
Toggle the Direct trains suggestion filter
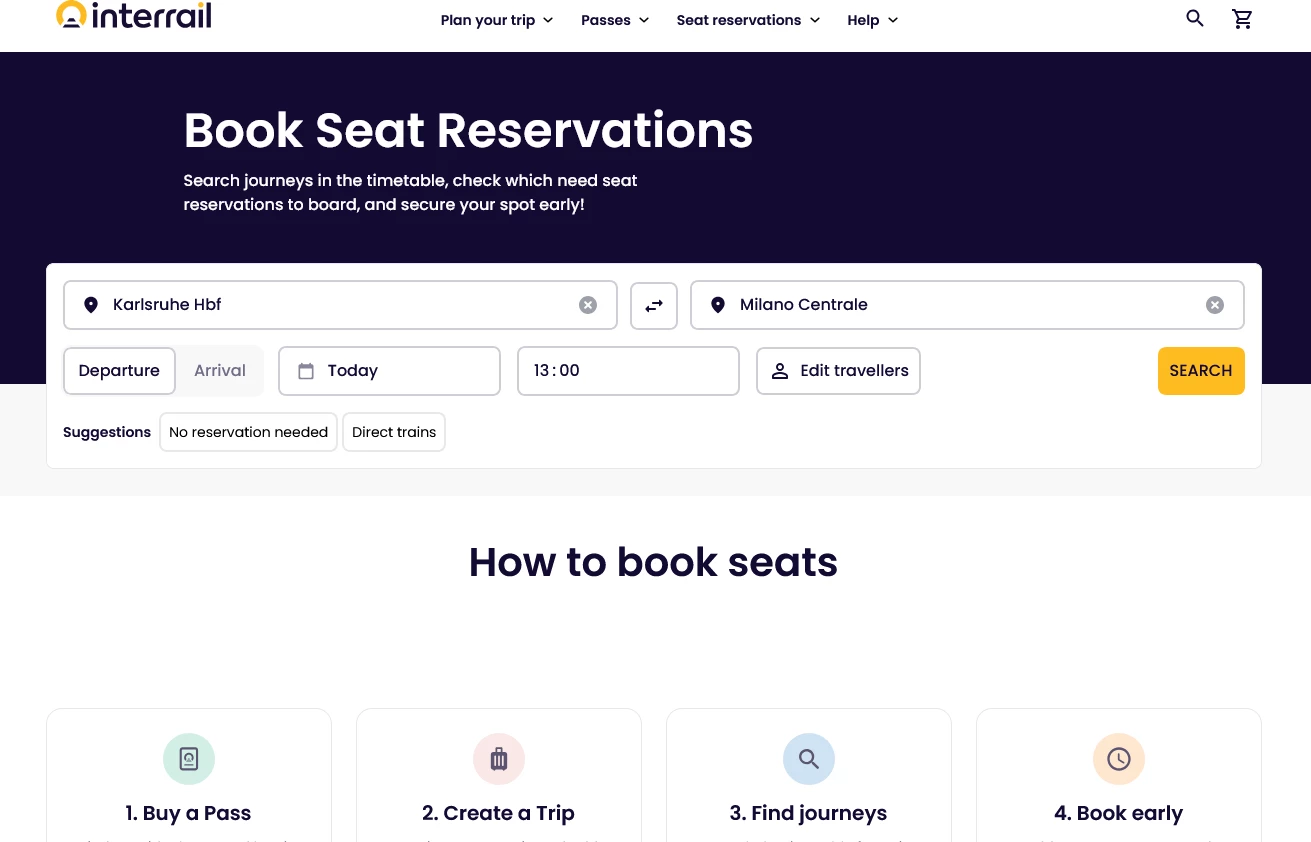point(394,432)
